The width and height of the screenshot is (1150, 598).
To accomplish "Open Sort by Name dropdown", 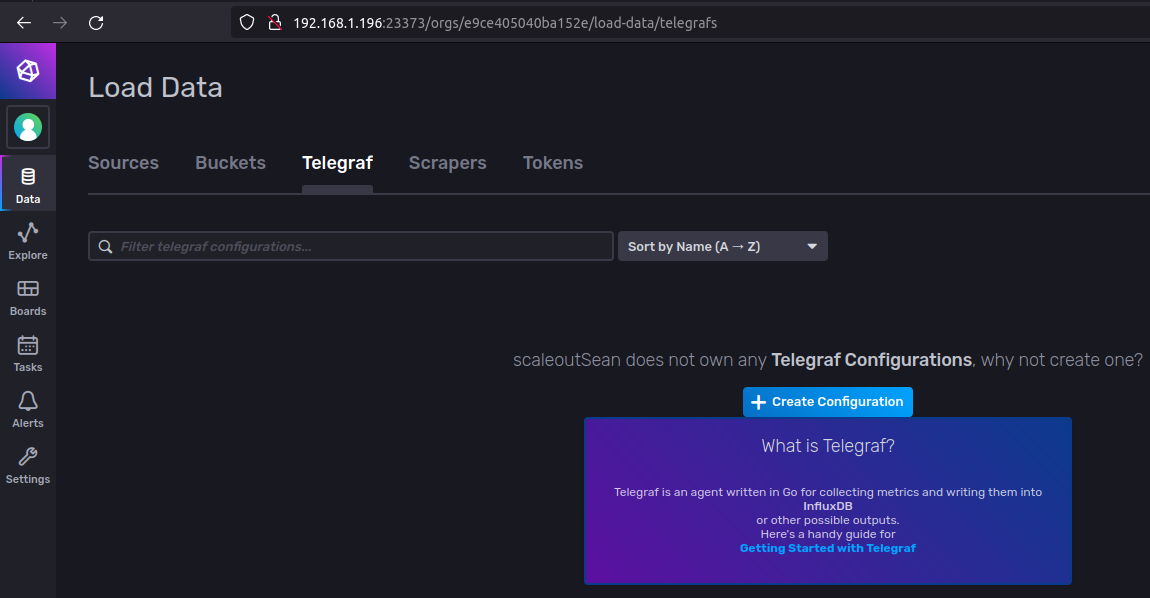I will point(722,247).
